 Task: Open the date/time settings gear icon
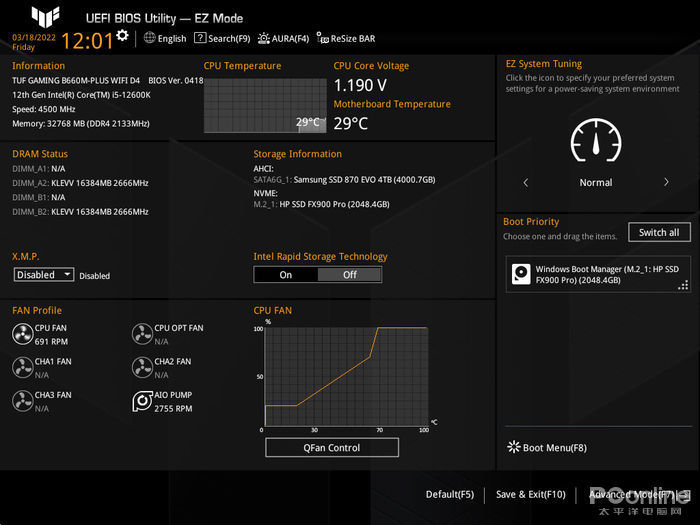(122, 36)
